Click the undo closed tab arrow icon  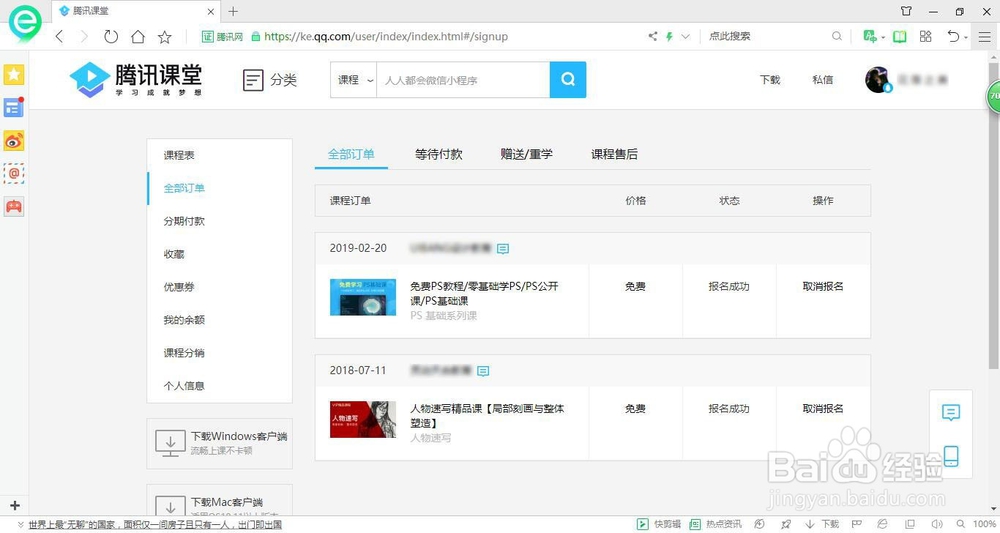(953, 36)
